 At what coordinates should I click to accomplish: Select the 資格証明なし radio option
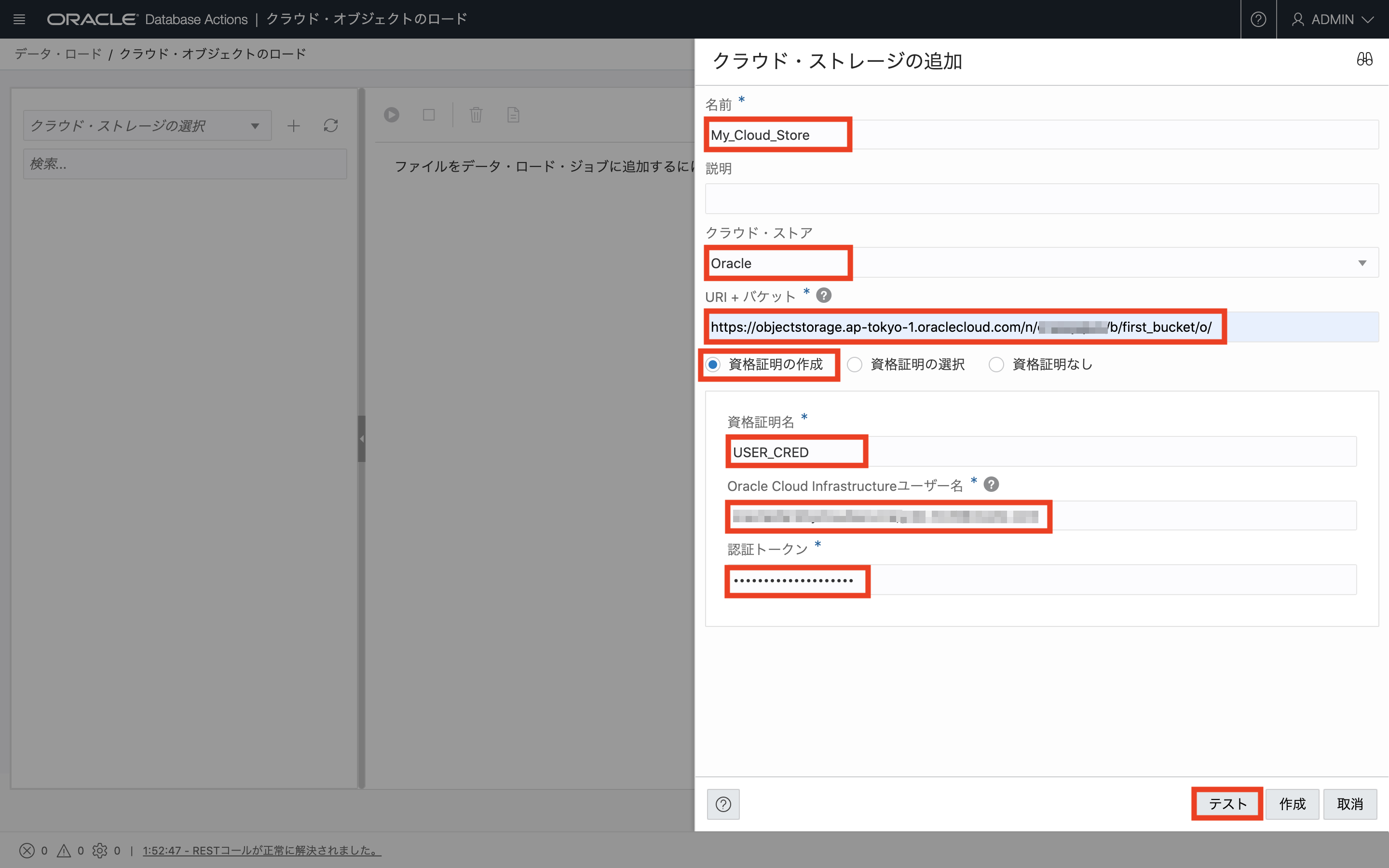coord(996,365)
